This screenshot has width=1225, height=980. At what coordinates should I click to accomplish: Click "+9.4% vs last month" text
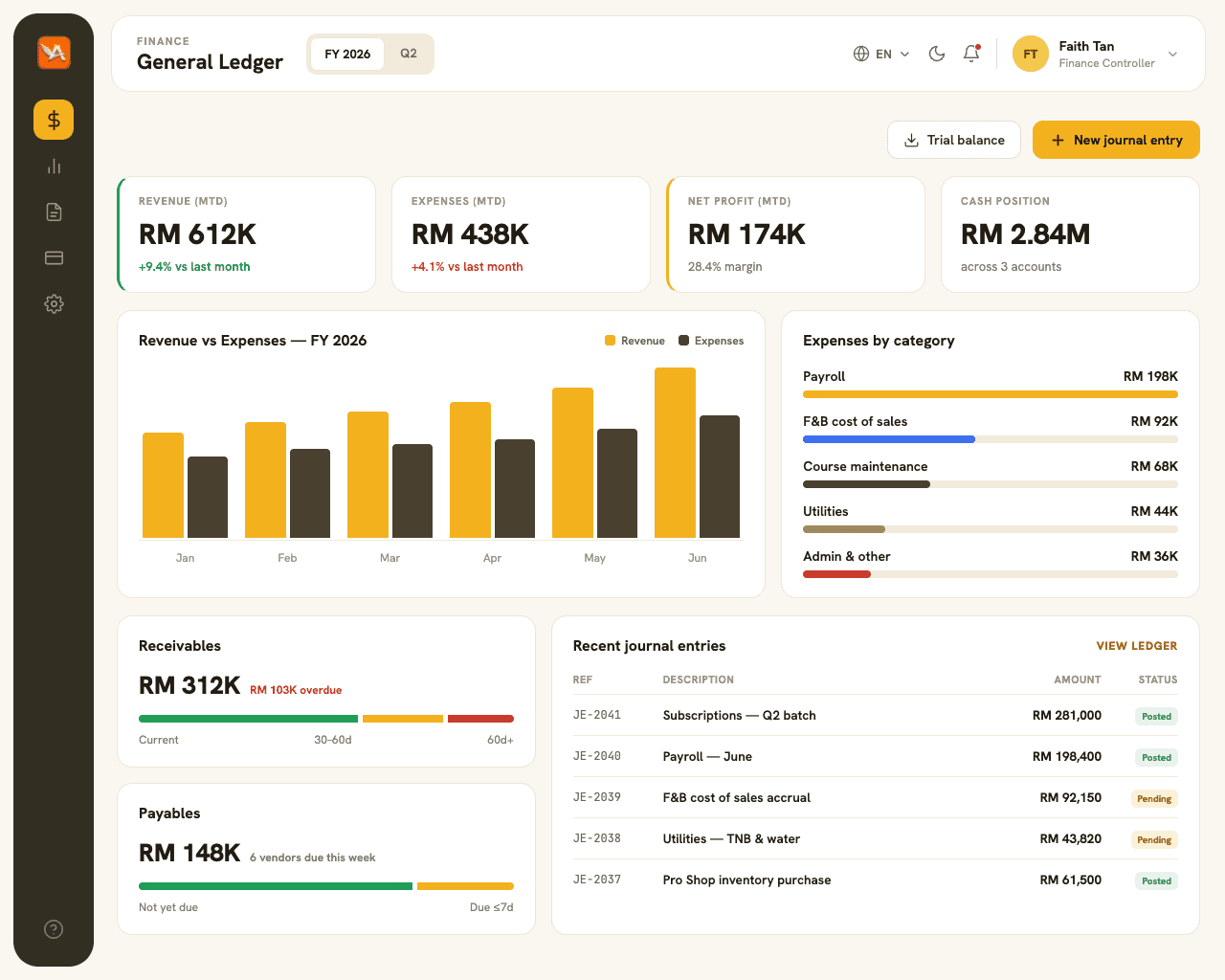[x=194, y=267]
